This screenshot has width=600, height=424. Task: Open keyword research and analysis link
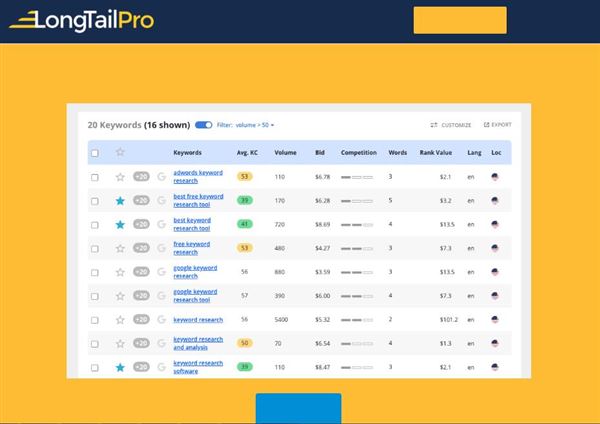(198, 343)
